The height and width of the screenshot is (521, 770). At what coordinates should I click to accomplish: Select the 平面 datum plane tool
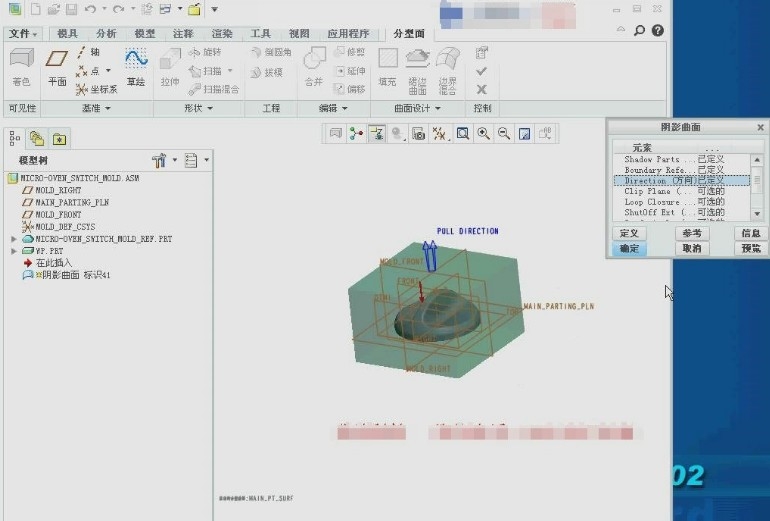57,67
